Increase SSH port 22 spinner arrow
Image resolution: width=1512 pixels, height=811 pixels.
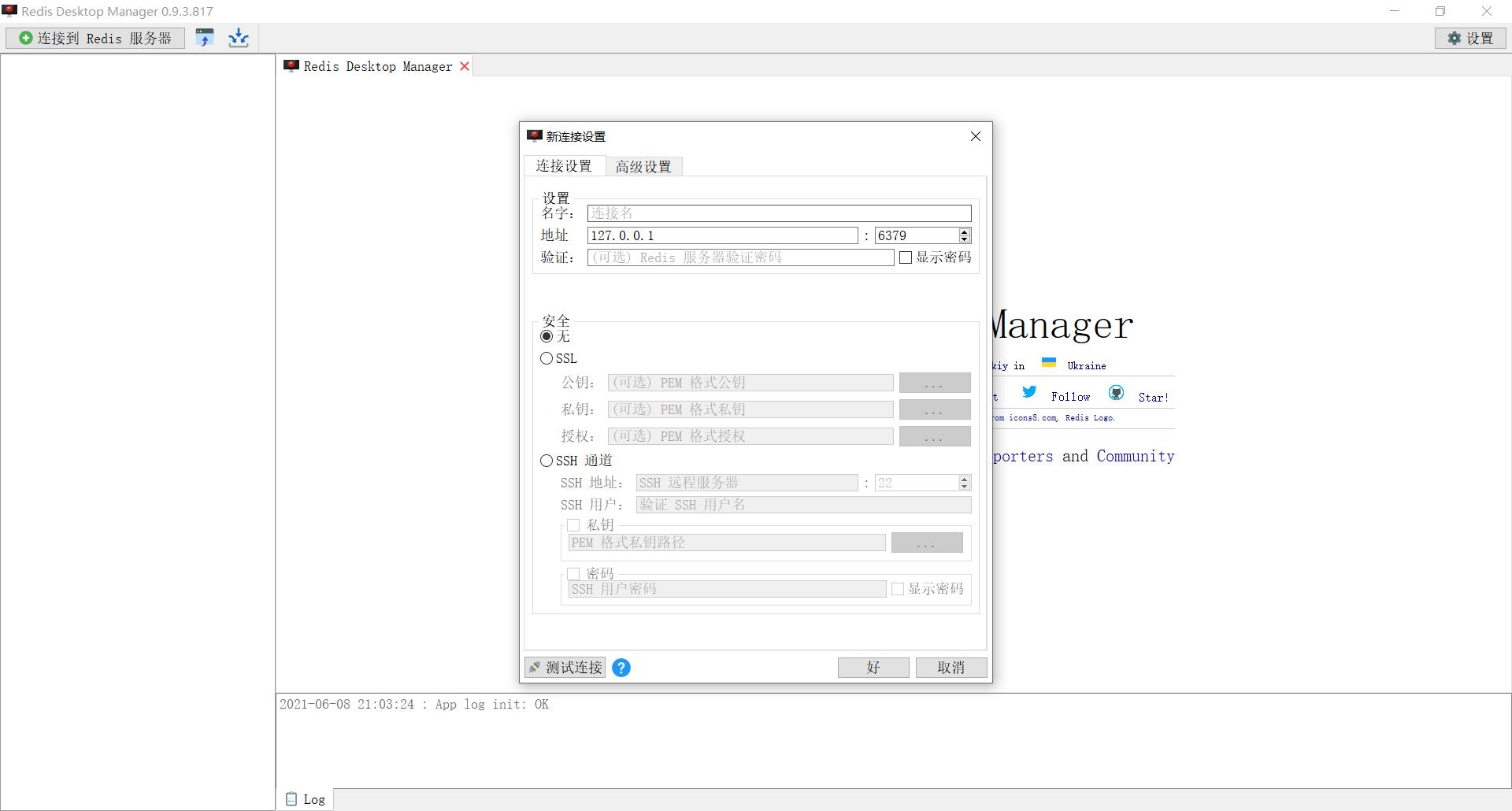click(965, 479)
